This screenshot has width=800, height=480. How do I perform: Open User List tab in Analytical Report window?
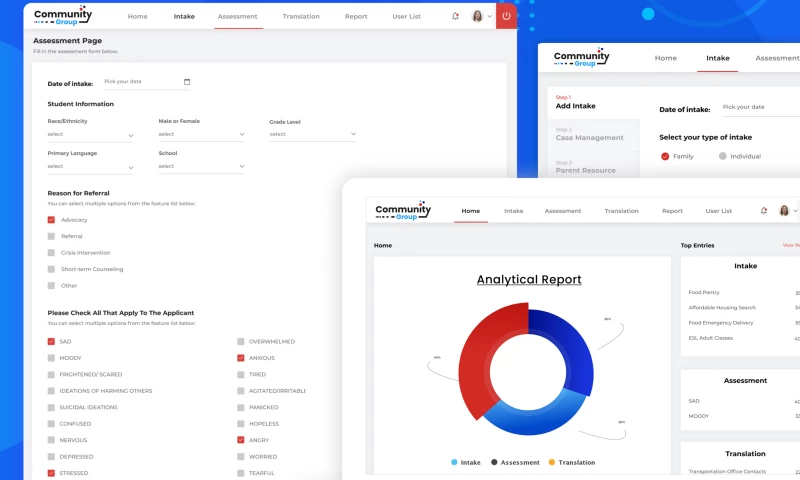coord(718,211)
